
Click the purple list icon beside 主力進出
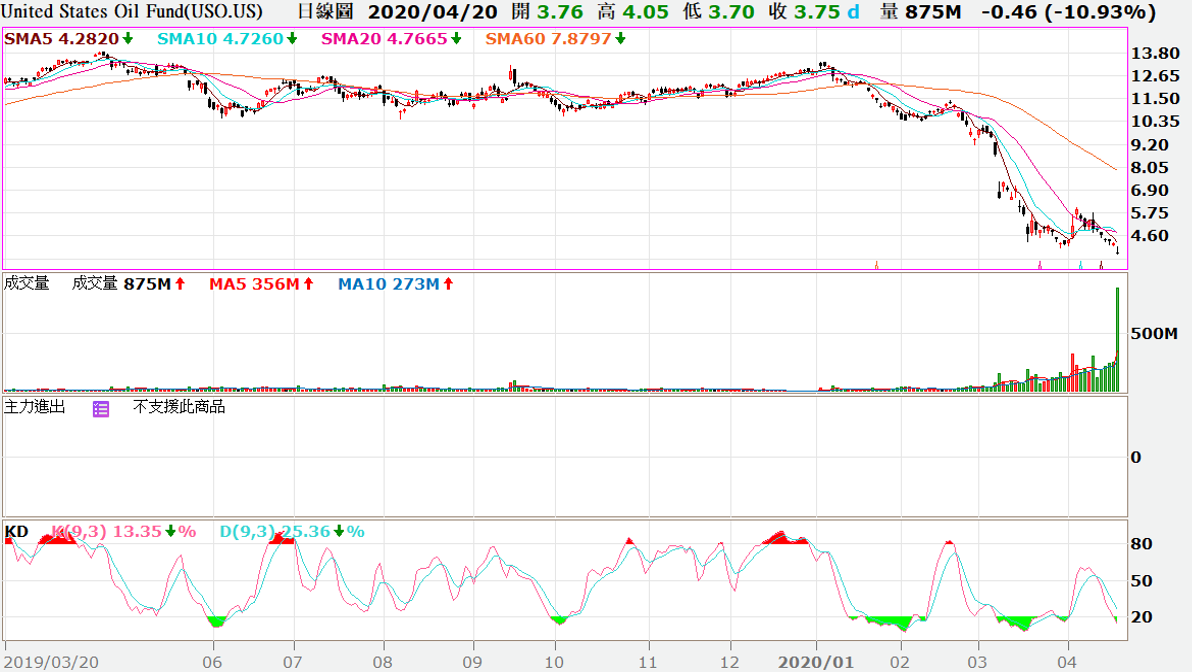tap(101, 409)
